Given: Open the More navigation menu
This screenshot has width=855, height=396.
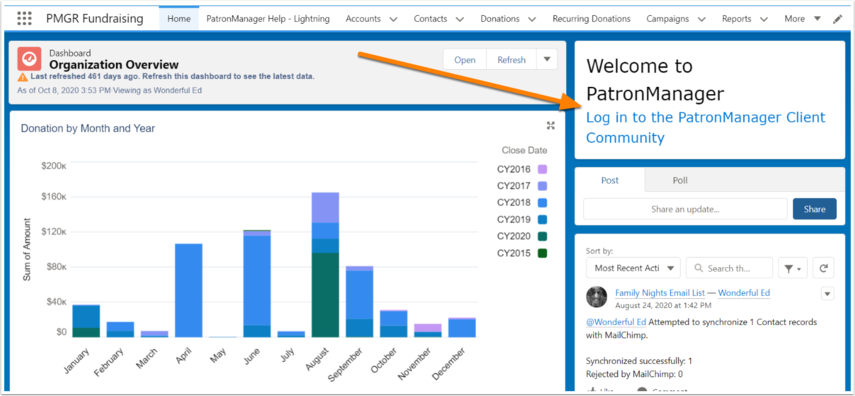Looking at the screenshot, I should (x=803, y=19).
